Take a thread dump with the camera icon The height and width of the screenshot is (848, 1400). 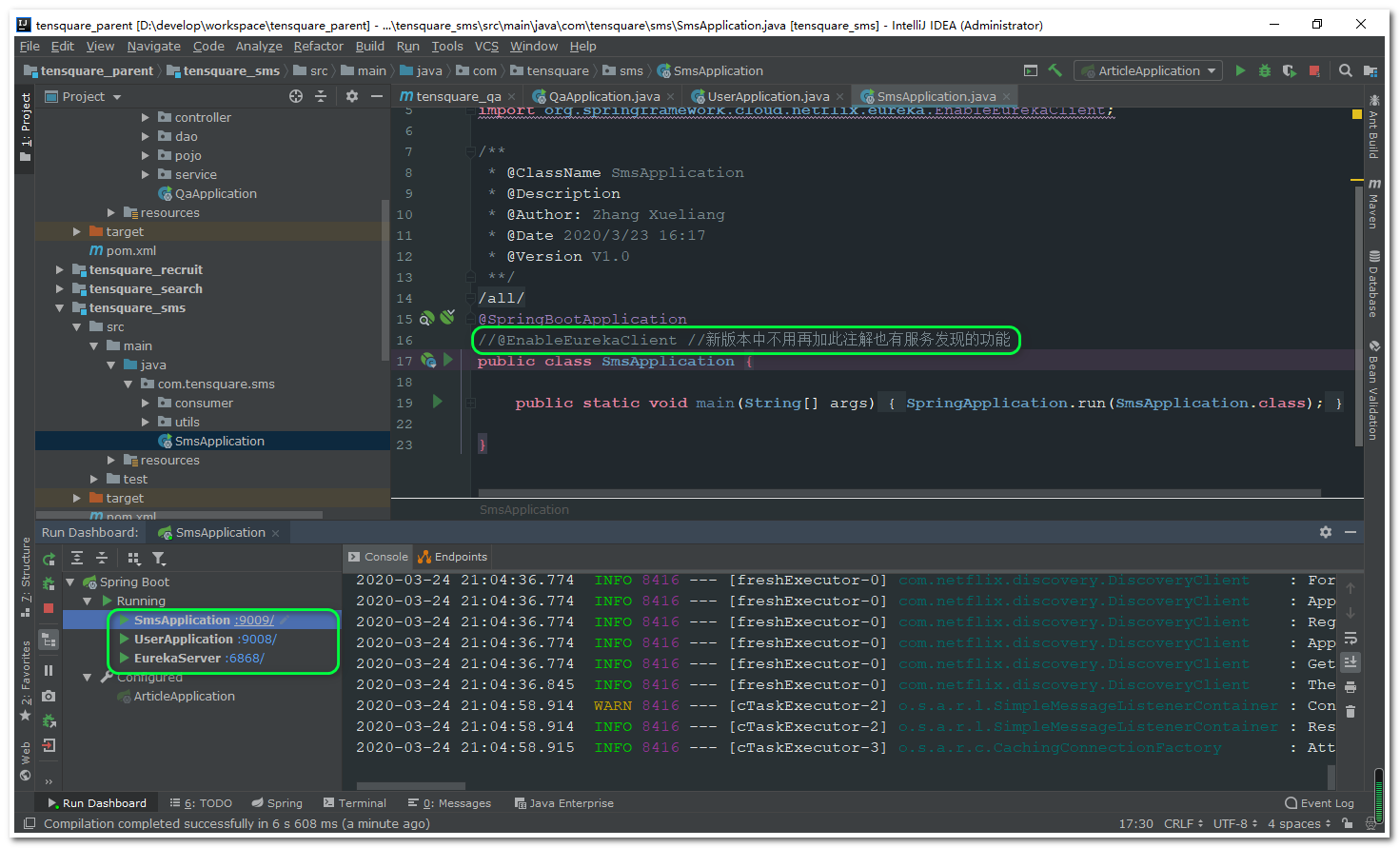49,697
